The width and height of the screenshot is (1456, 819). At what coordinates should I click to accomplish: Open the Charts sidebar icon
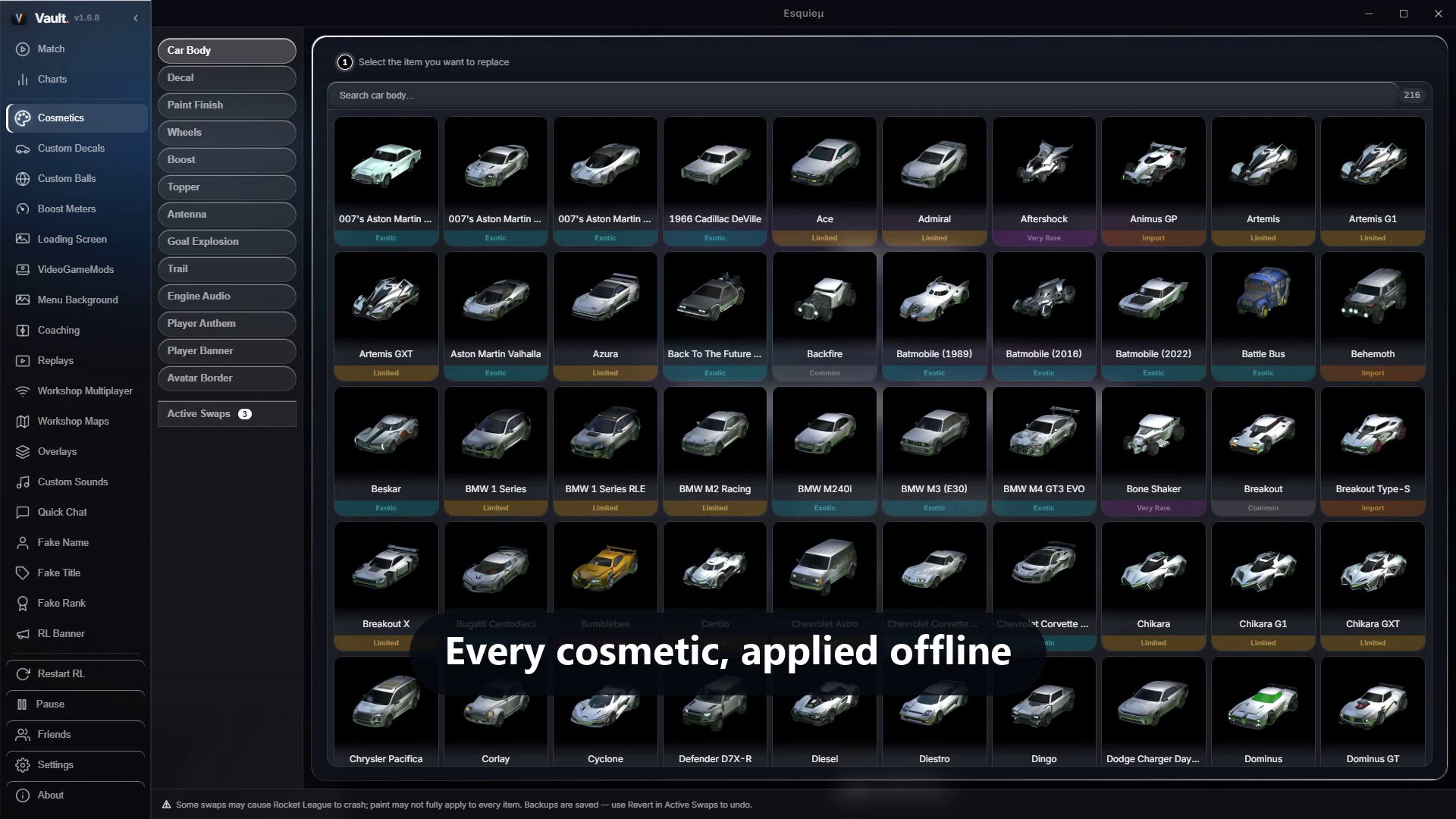23,79
